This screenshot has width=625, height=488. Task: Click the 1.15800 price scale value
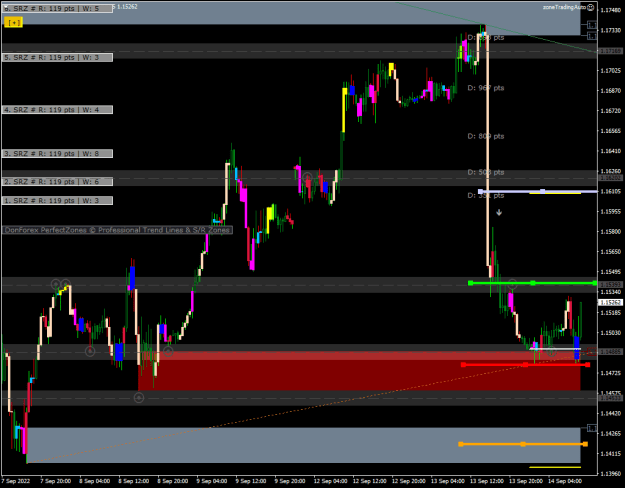pos(611,232)
